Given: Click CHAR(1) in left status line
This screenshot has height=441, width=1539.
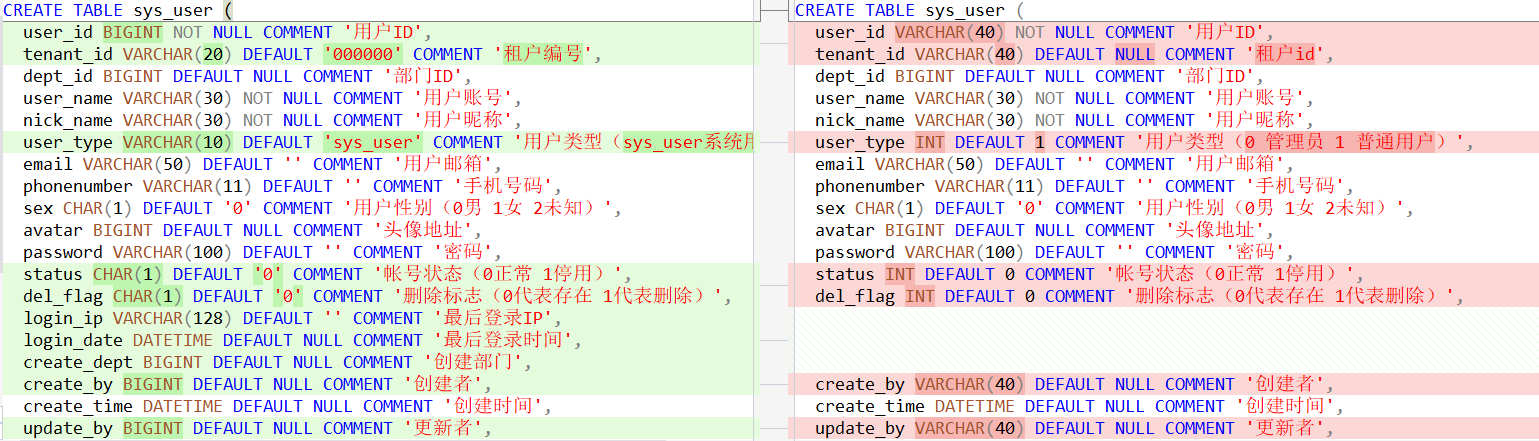Looking at the screenshot, I should [128, 274].
